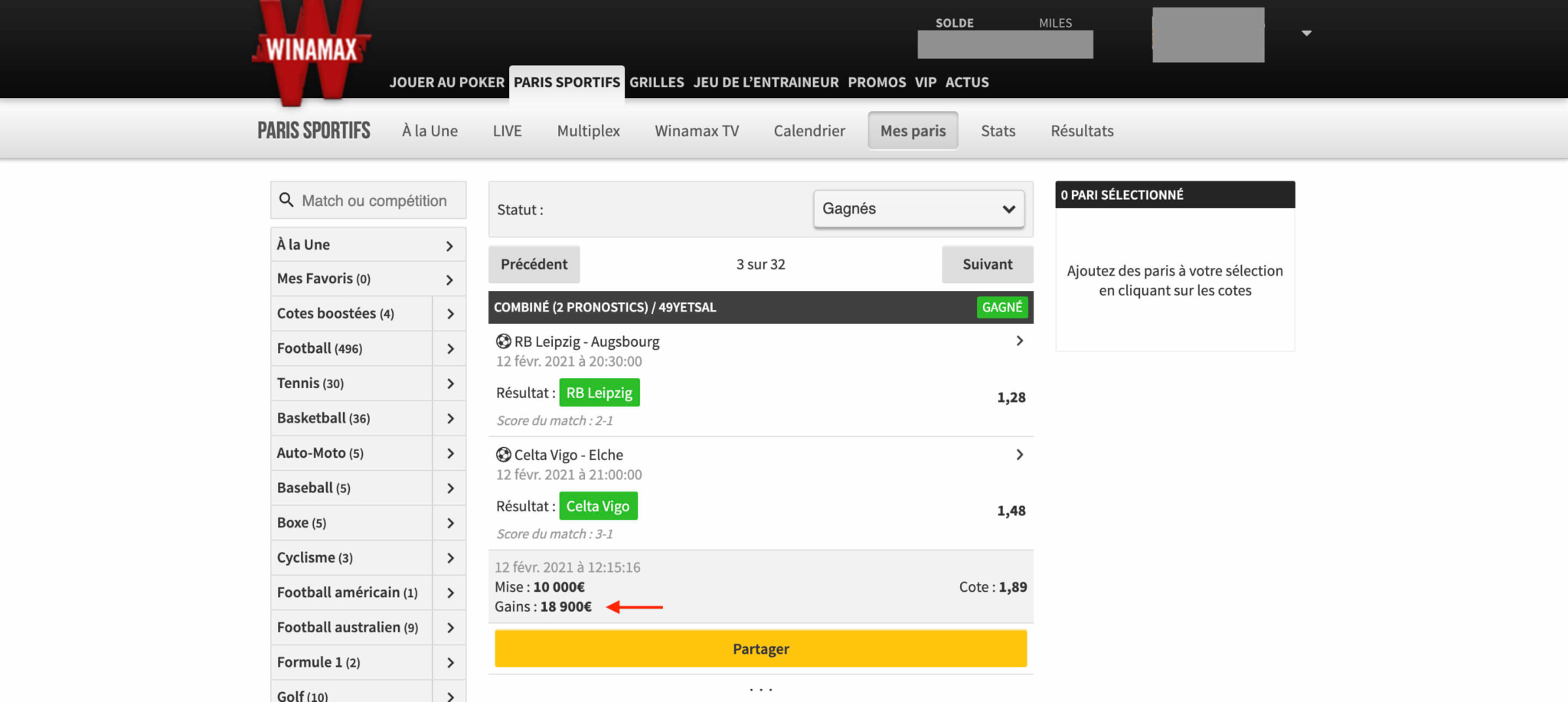
Task: Click the Suivant button
Action: click(987, 264)
